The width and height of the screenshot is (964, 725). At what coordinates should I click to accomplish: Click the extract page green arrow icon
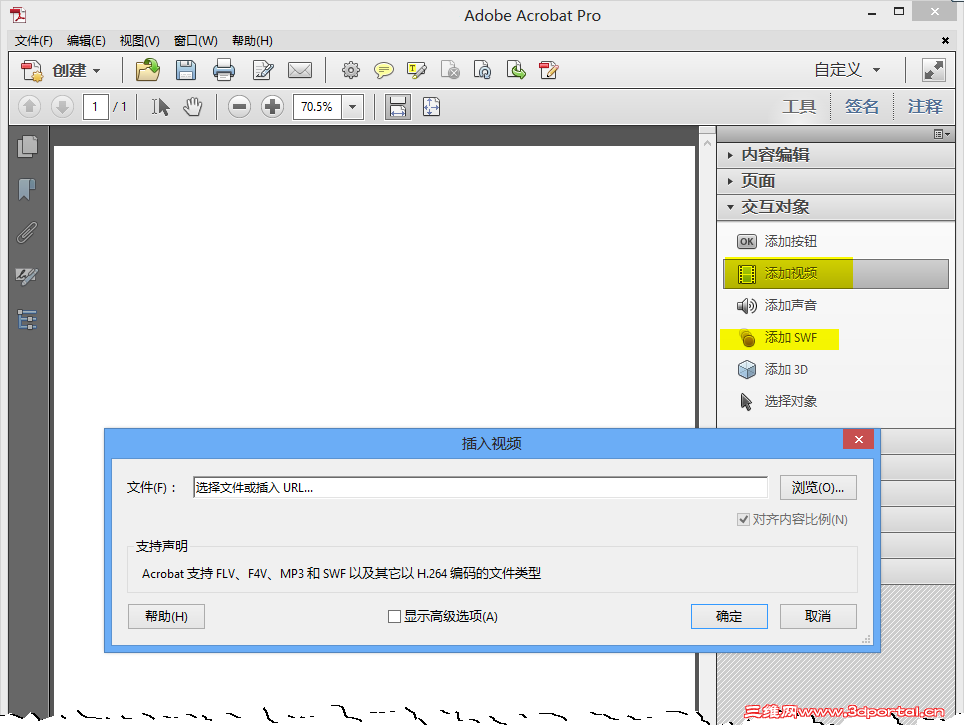(516, 70)
